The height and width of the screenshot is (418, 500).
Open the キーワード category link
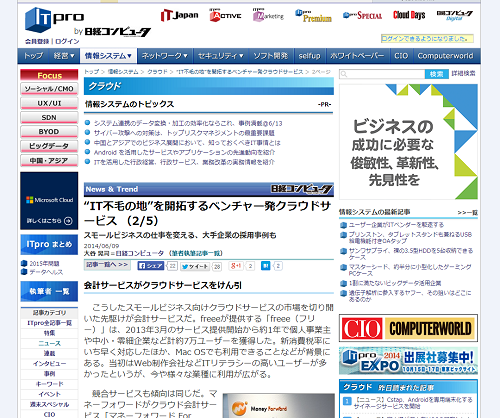49,384
